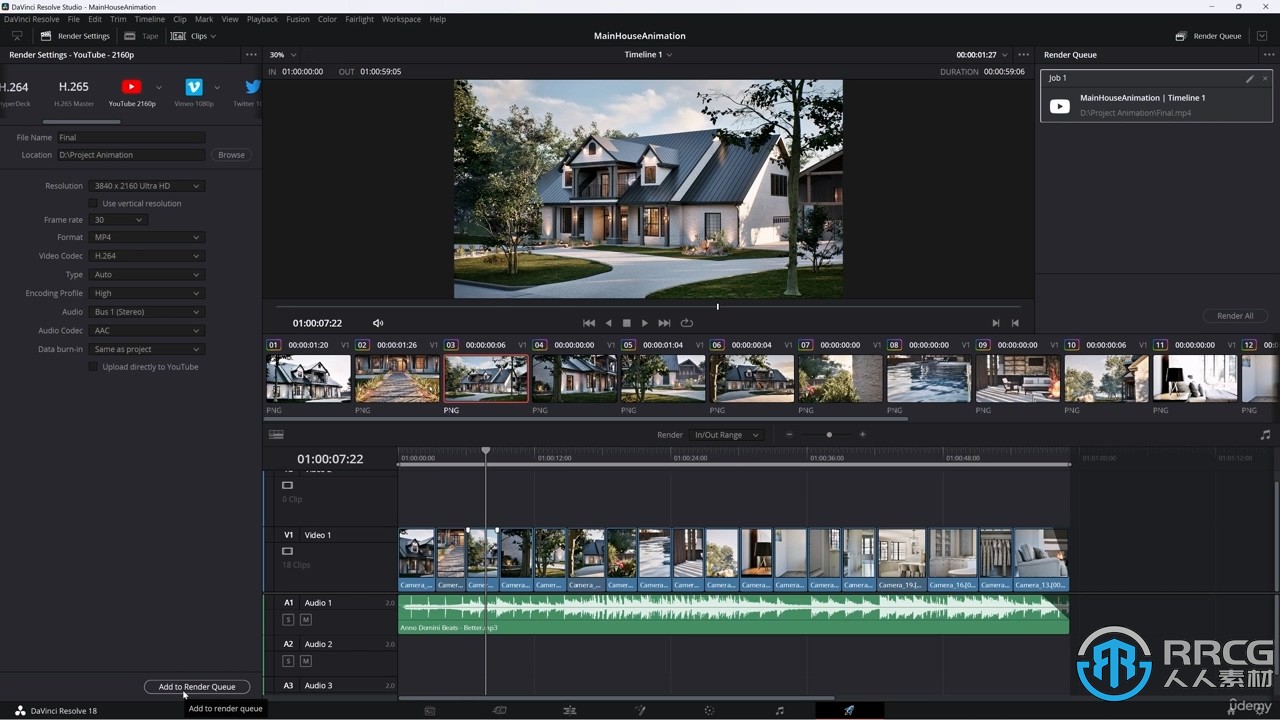Edit Job 1 with pencil icon
Viewport: 1280px width, 720px height.
(x=1249, y=78)
